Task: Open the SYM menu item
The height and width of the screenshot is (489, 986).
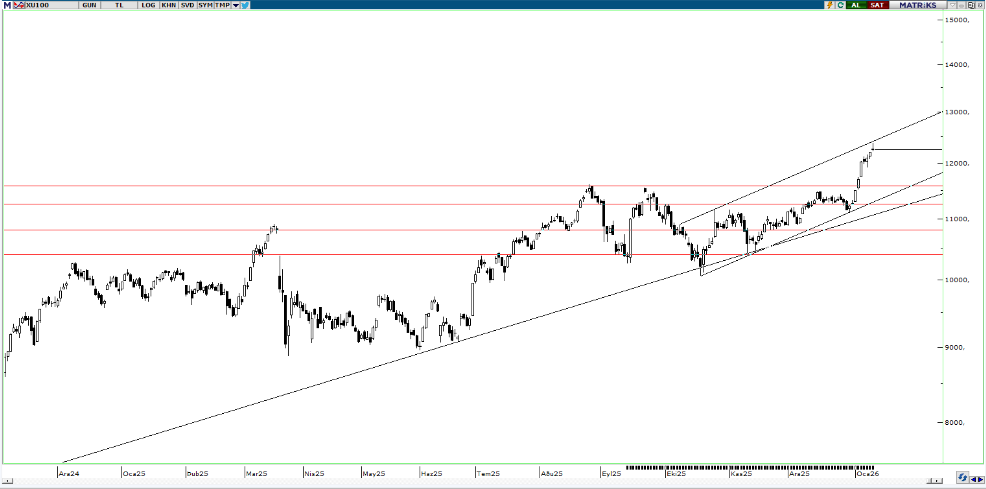Action: 205,5
